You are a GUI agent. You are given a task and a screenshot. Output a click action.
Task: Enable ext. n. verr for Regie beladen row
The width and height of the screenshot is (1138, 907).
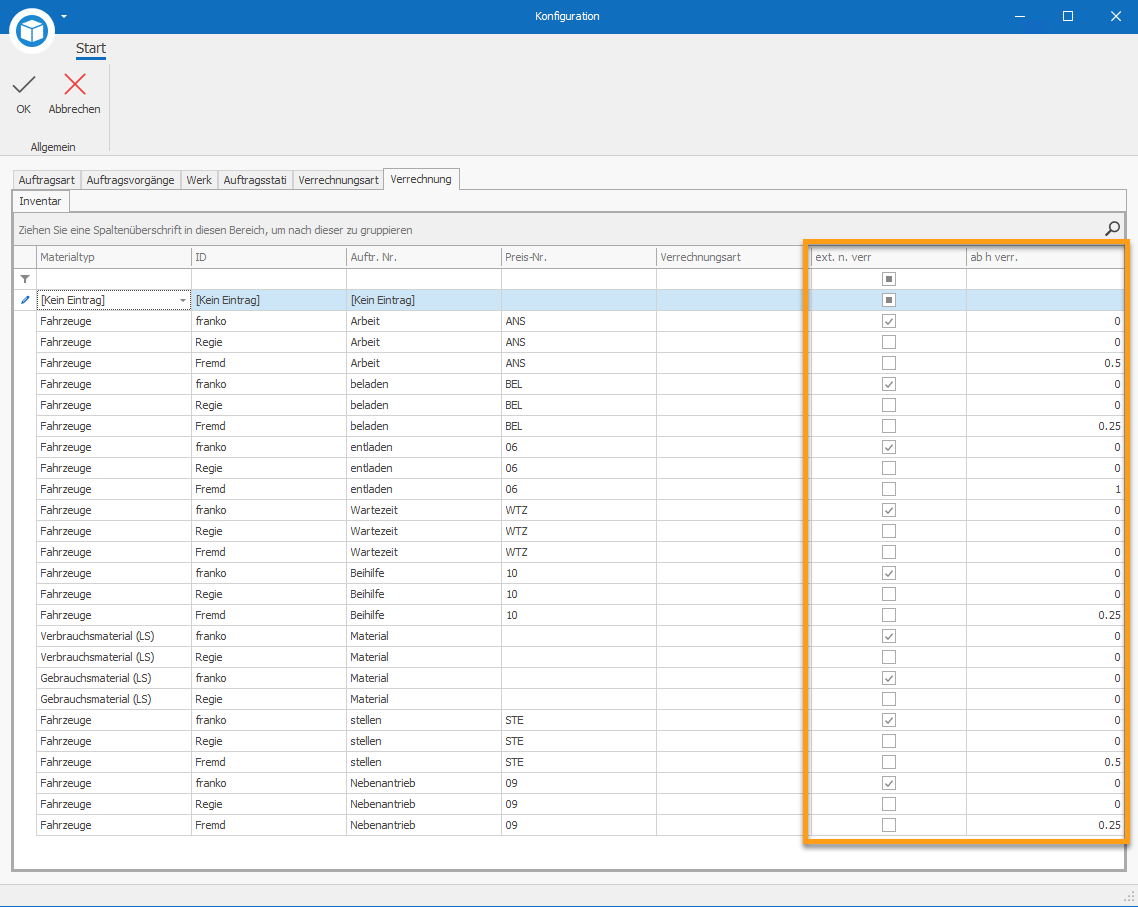888,405
